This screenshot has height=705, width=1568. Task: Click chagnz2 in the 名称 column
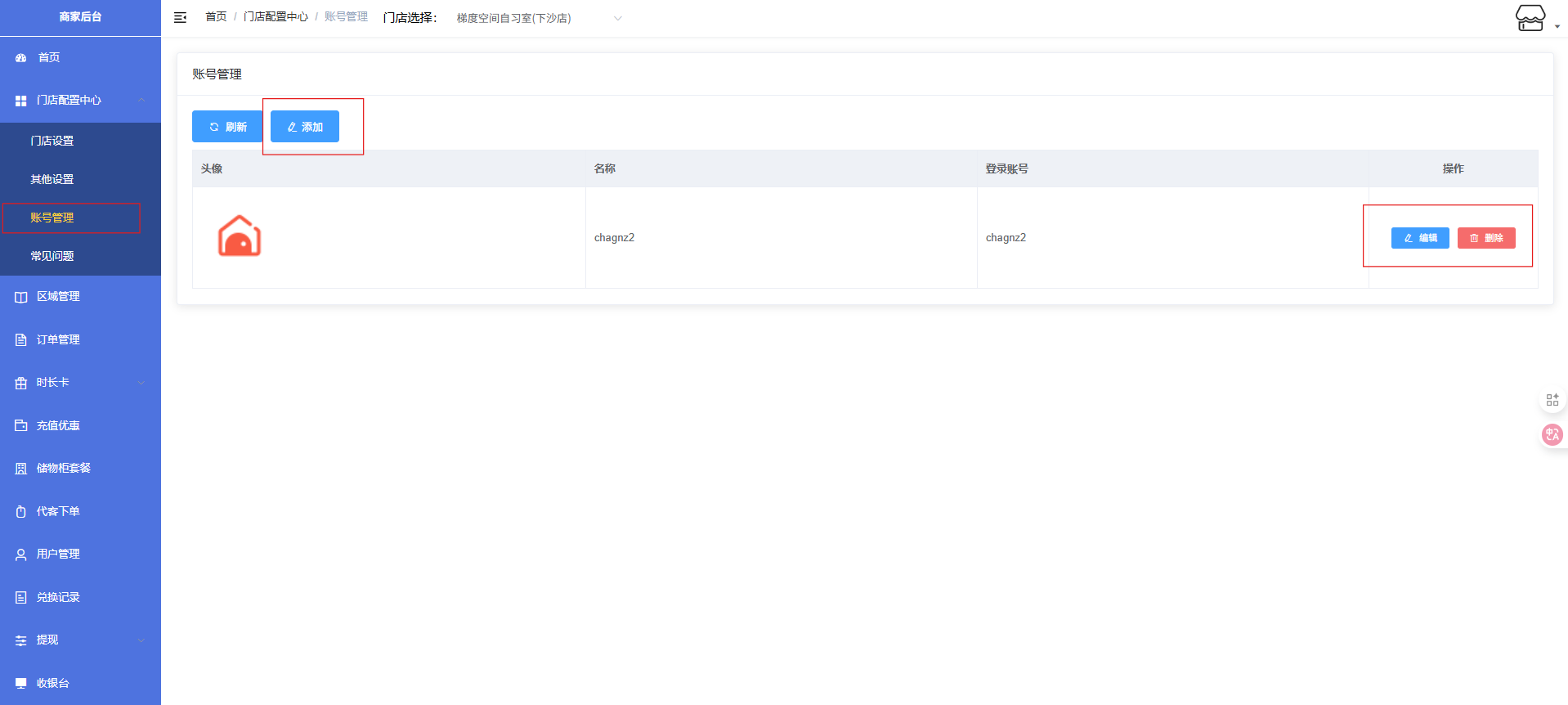[x=614, y=237]
